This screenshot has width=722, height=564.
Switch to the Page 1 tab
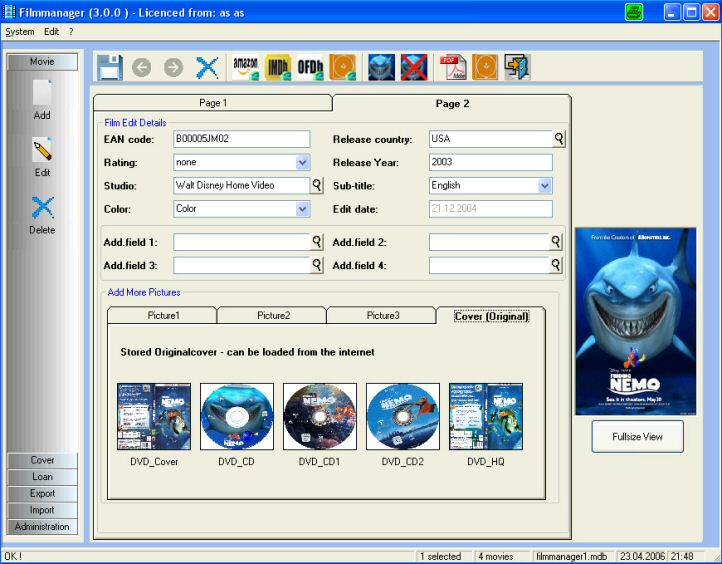point(212,103)
